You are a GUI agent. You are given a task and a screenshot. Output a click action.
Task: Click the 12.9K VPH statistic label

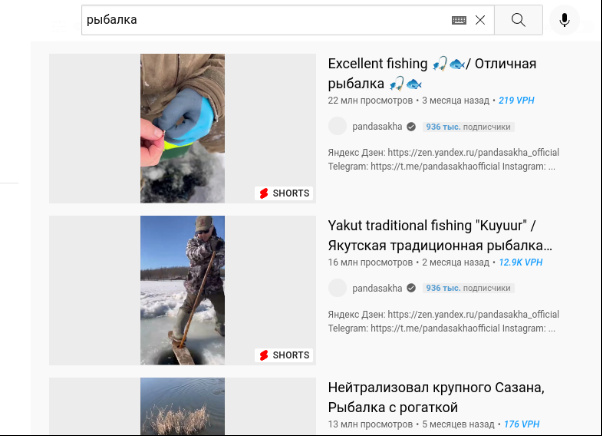point(520,262)
